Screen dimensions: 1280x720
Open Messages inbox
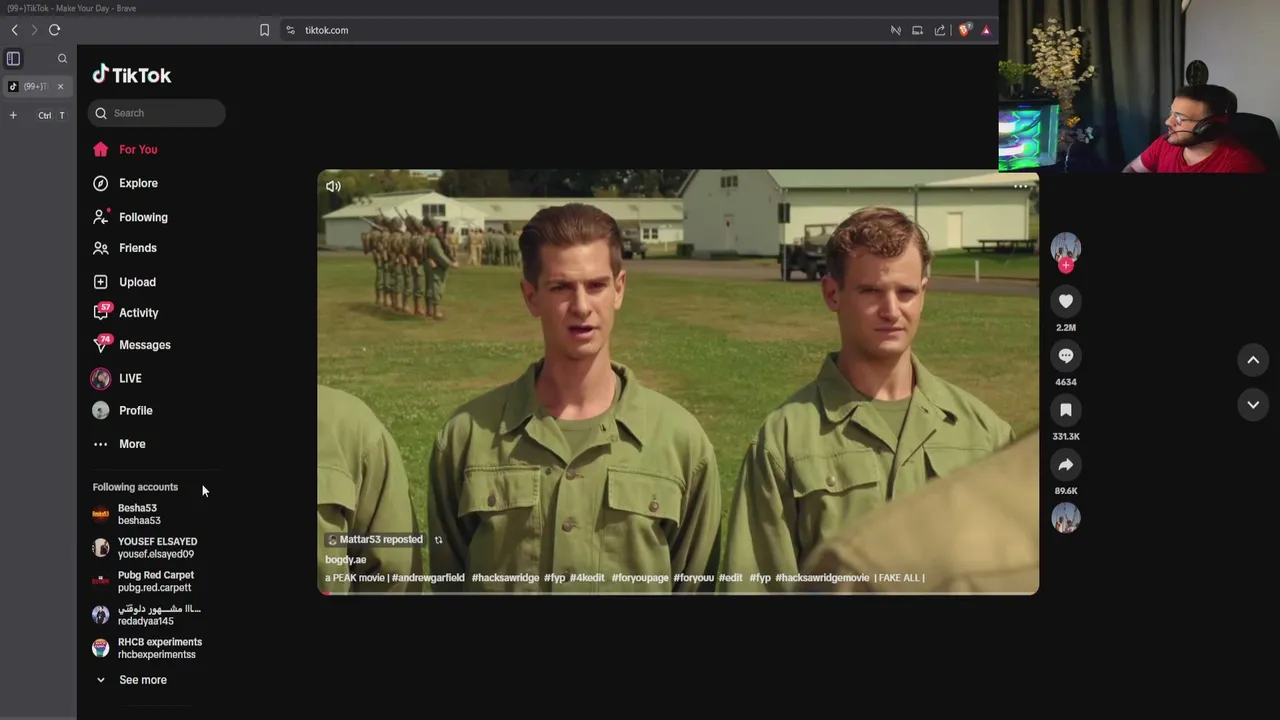tap(133, 345)
